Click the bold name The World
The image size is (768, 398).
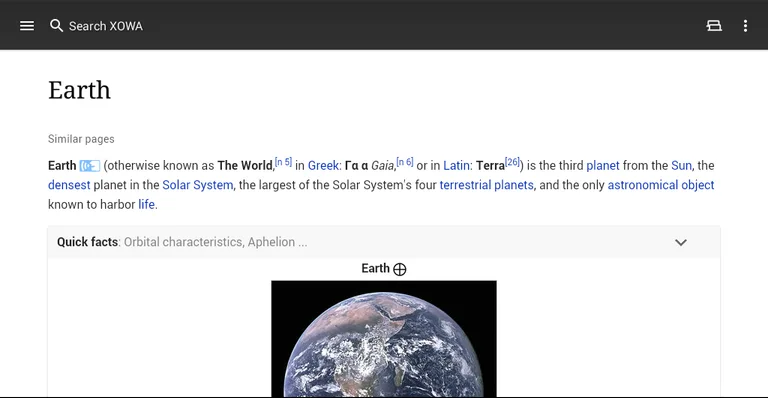[x=245, y=165]
